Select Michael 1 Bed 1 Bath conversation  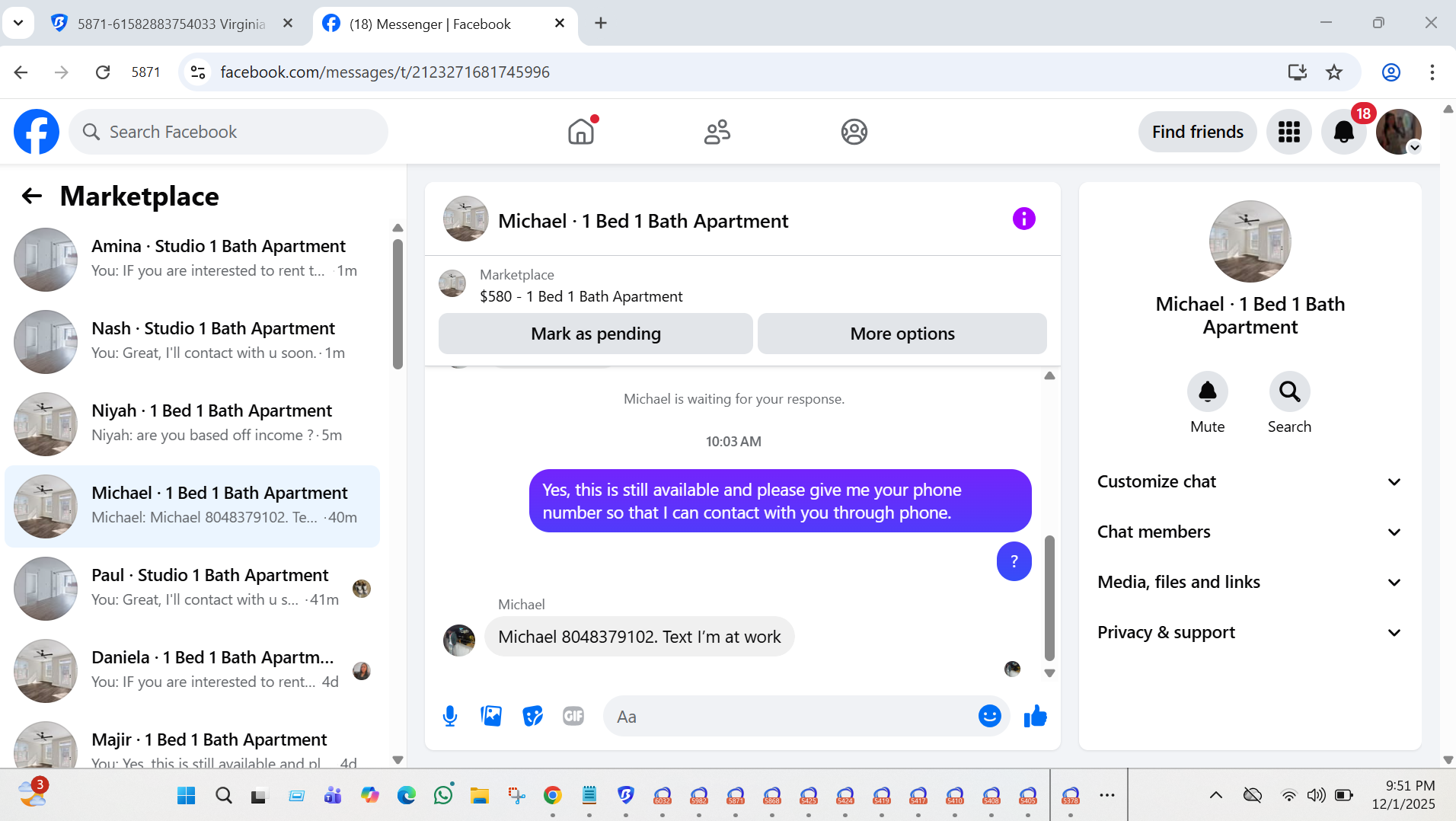[192, 506]
